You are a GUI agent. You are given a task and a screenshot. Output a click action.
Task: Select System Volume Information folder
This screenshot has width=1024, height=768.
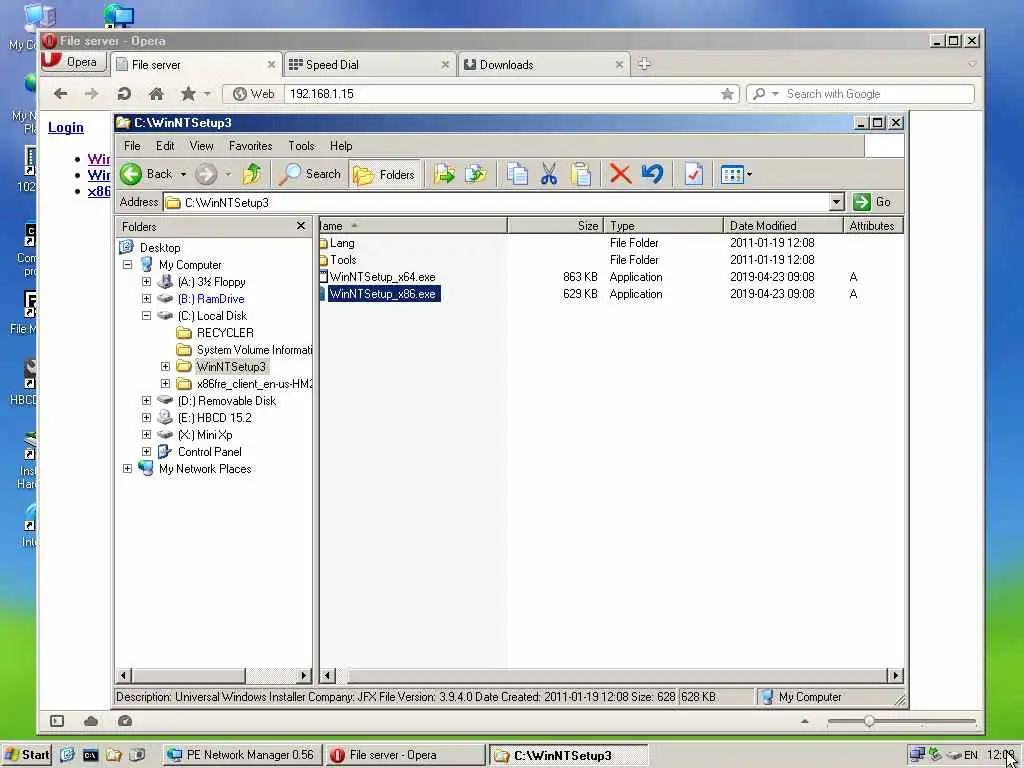pos(254,349)
